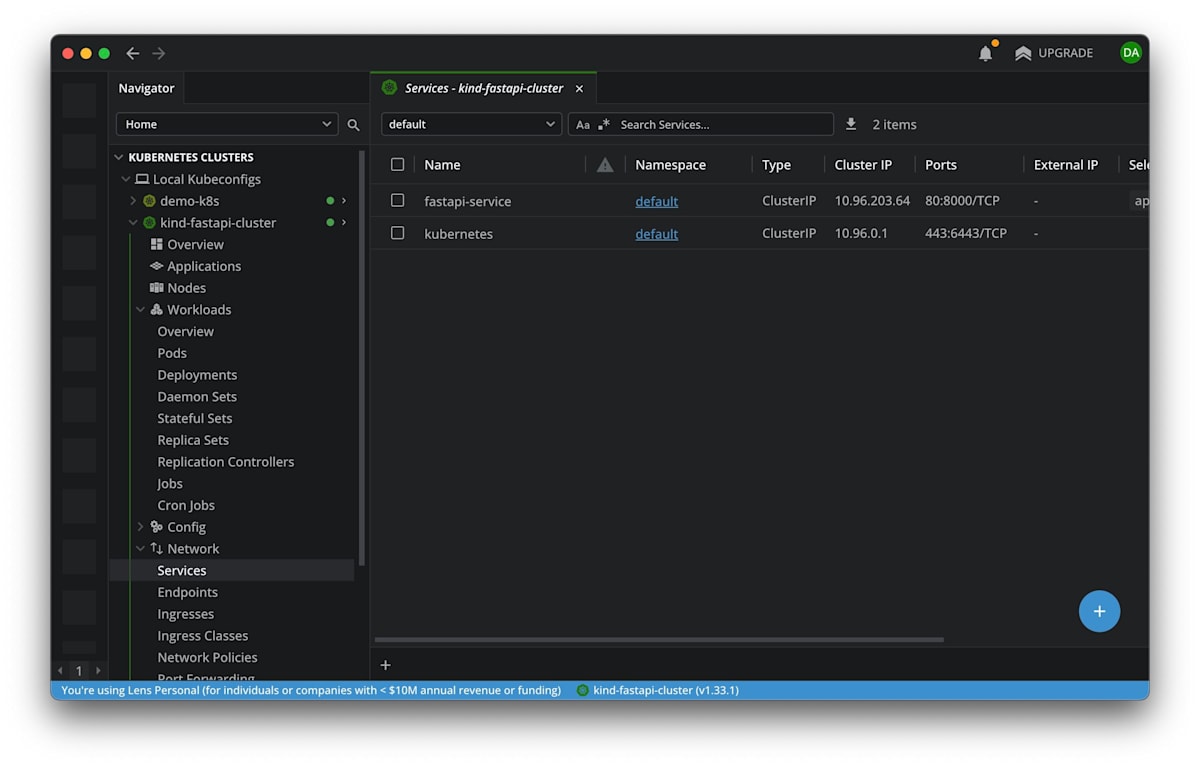Go forward with the right arrow

(158, 53)
